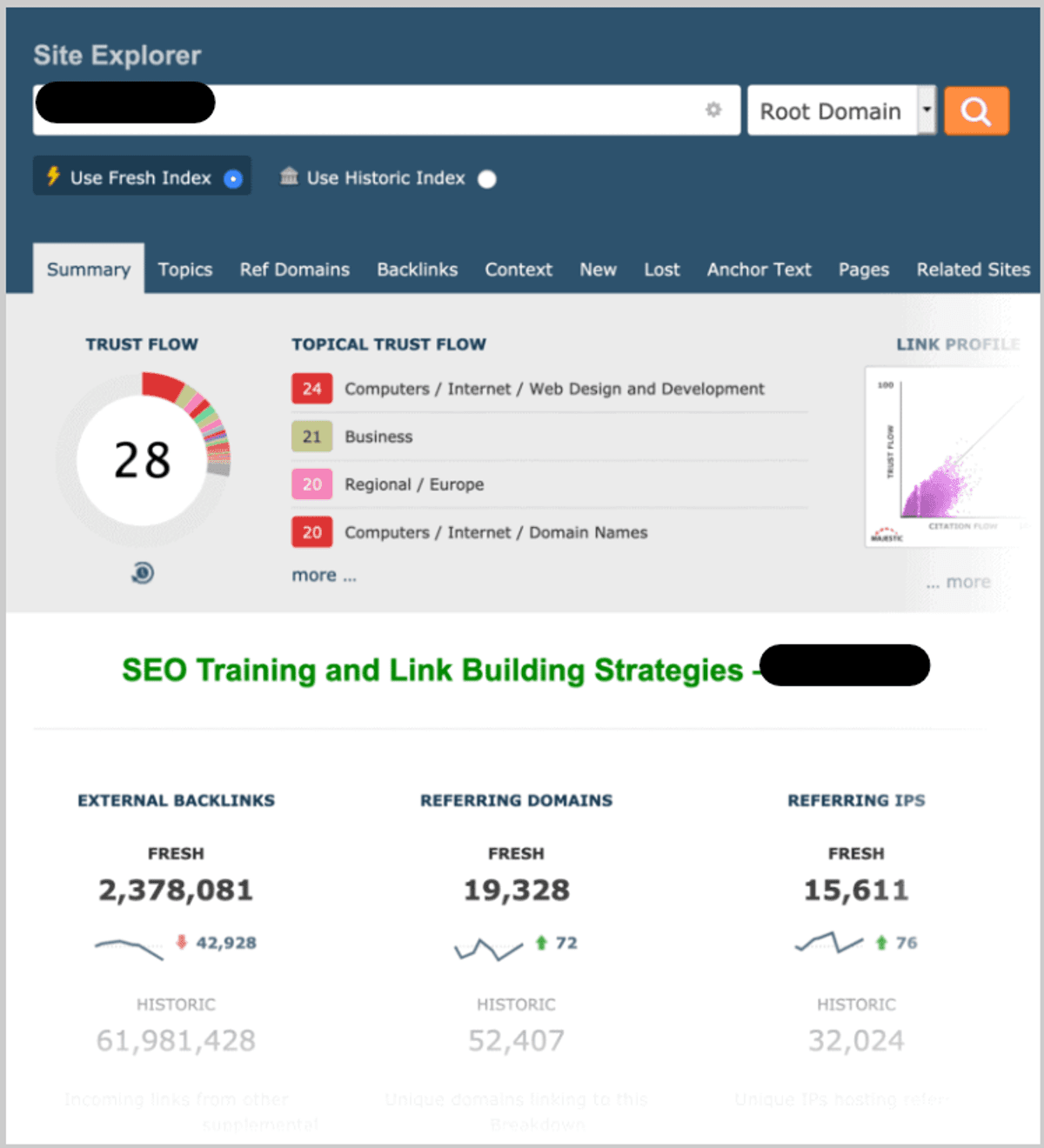The width and height of the screenshot is (1044, 1148).
Task: Click the lightning bolt Fresh Index icon
Action: coord(53,176)
